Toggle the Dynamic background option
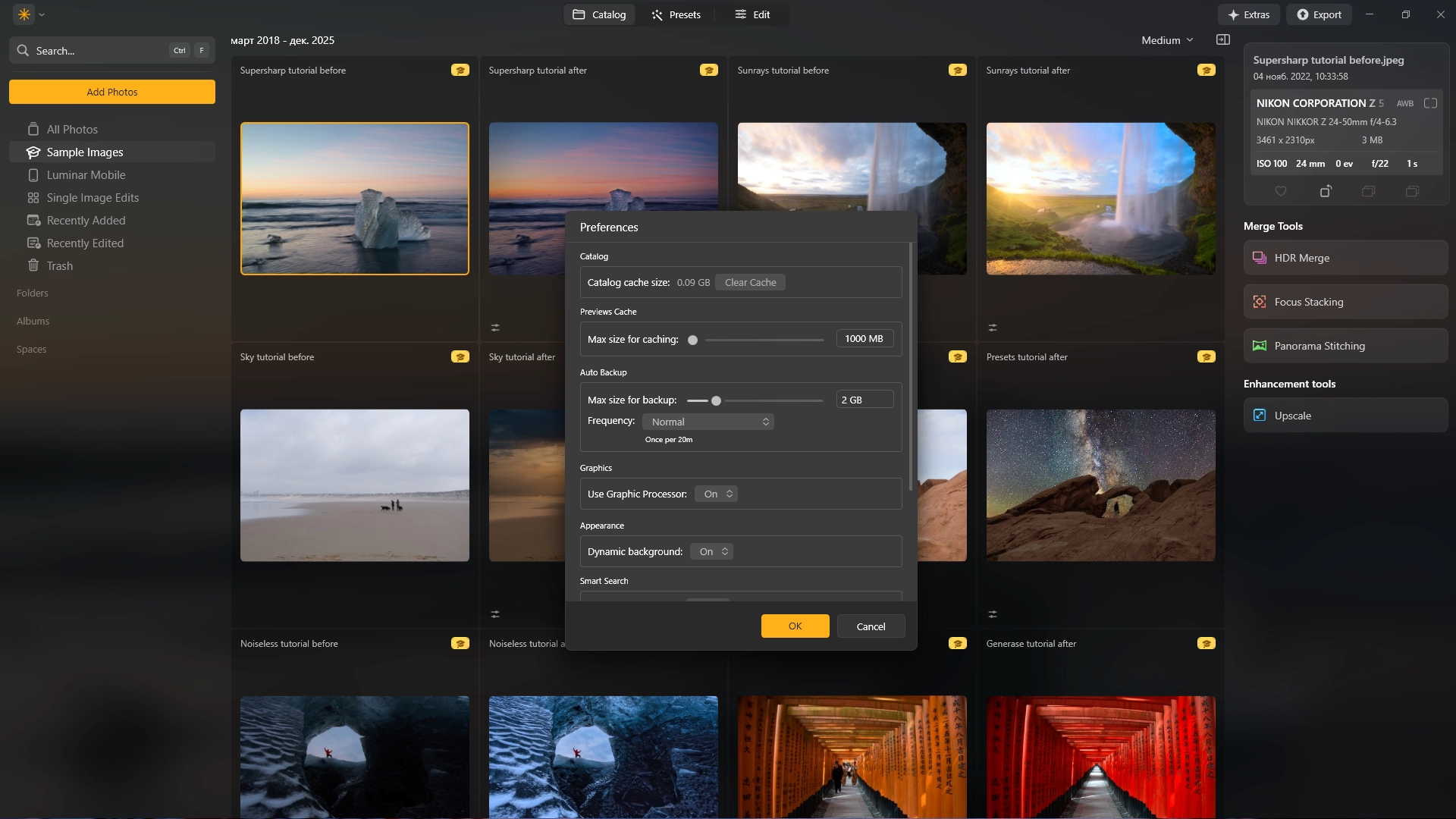This screenshot has height=819, width=1456. click(713, 551)
